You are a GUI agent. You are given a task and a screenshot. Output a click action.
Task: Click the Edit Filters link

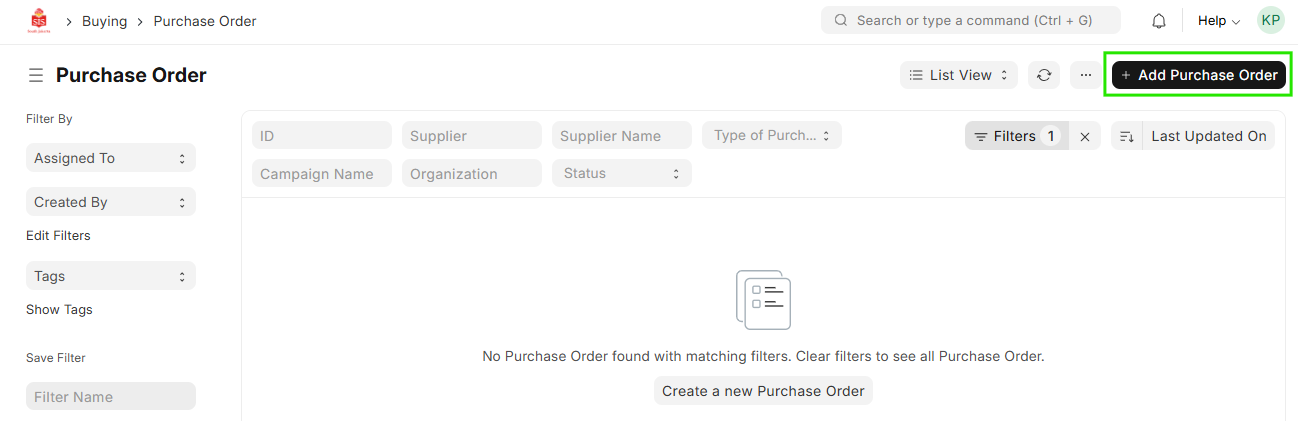[x=58, y=236]
